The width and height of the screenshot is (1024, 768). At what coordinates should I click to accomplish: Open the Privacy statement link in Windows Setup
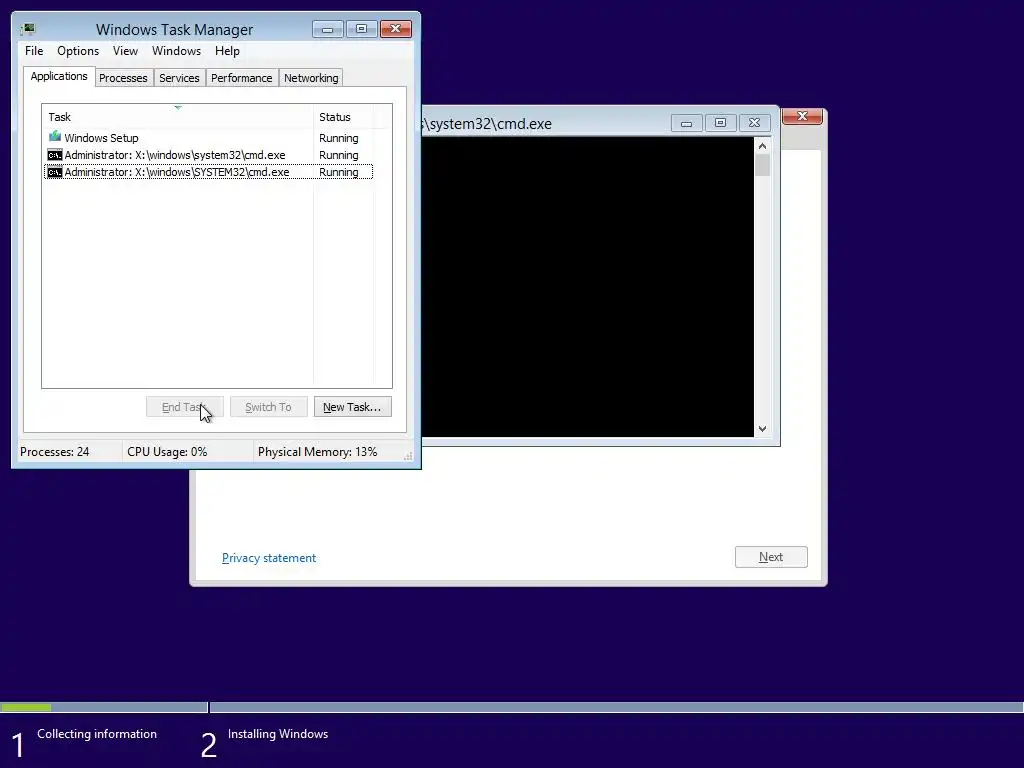tap(269, 558)
